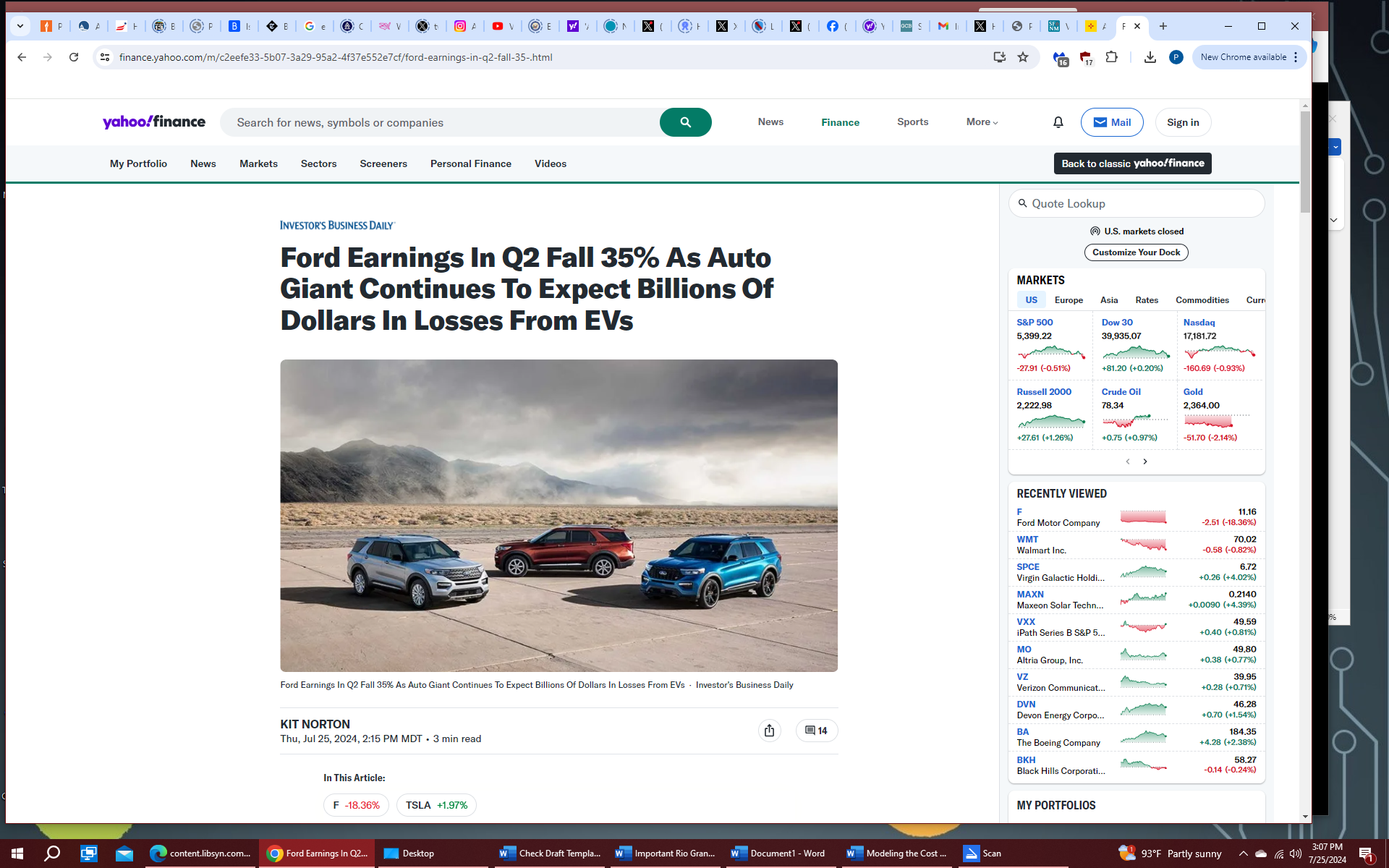Switch to the Commodities markets tab
The height and width of the screenshot is (868, 1389).
pyautogui.click(x=1202, y=300)
